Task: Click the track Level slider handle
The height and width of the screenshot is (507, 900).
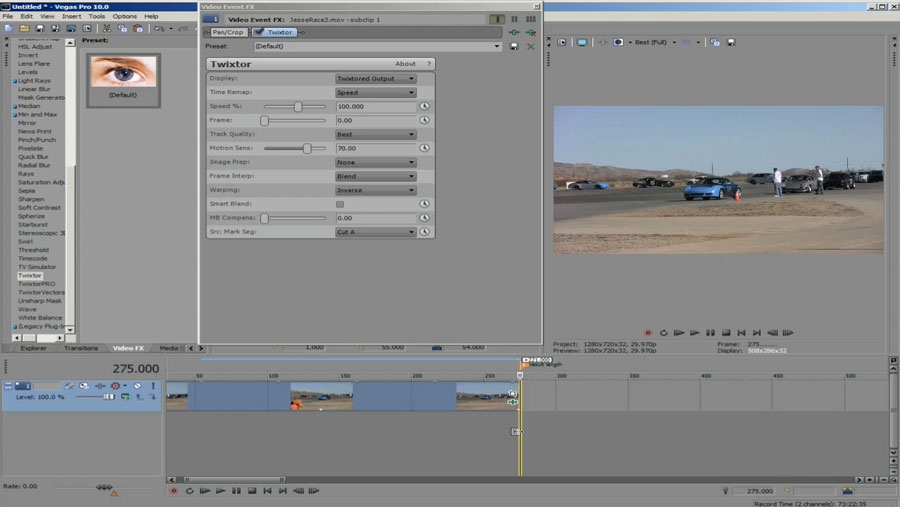Action: click(108, 397)
